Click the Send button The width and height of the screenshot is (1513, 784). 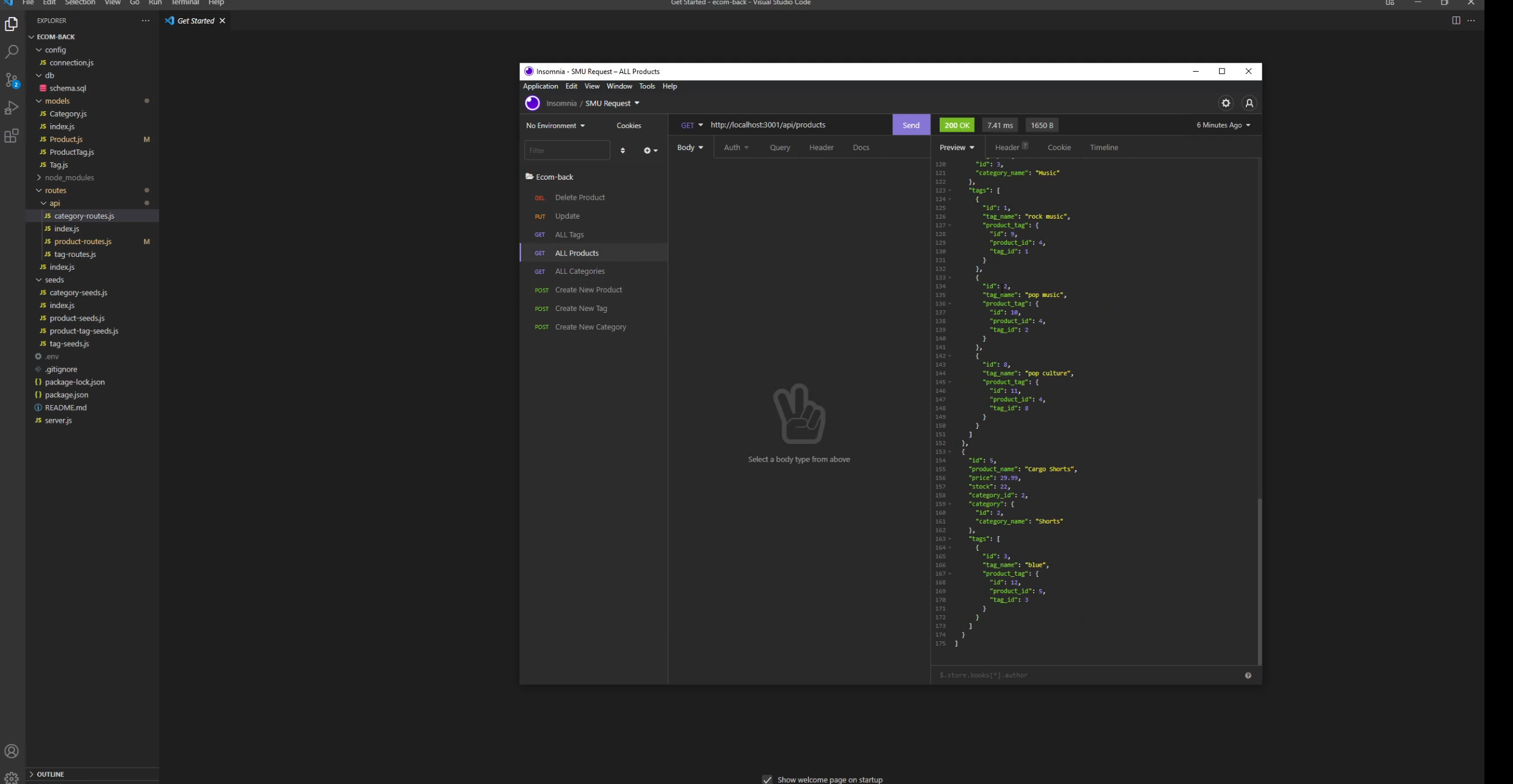click(910, 125)
